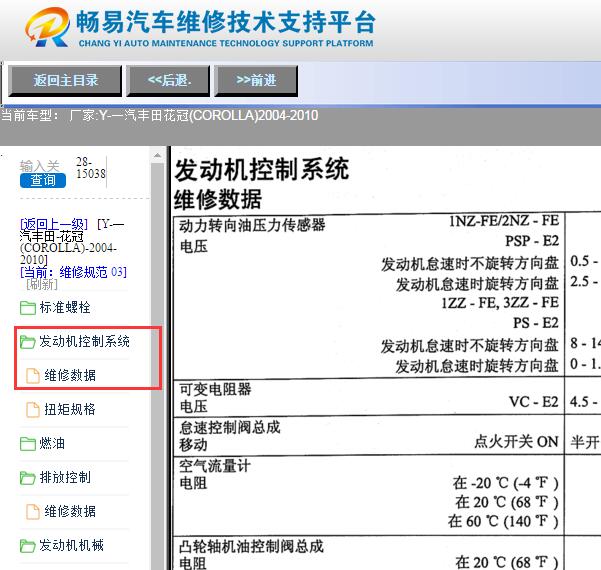Click the 畅易汽车维修技术支持平台 title

click(225, 23)
